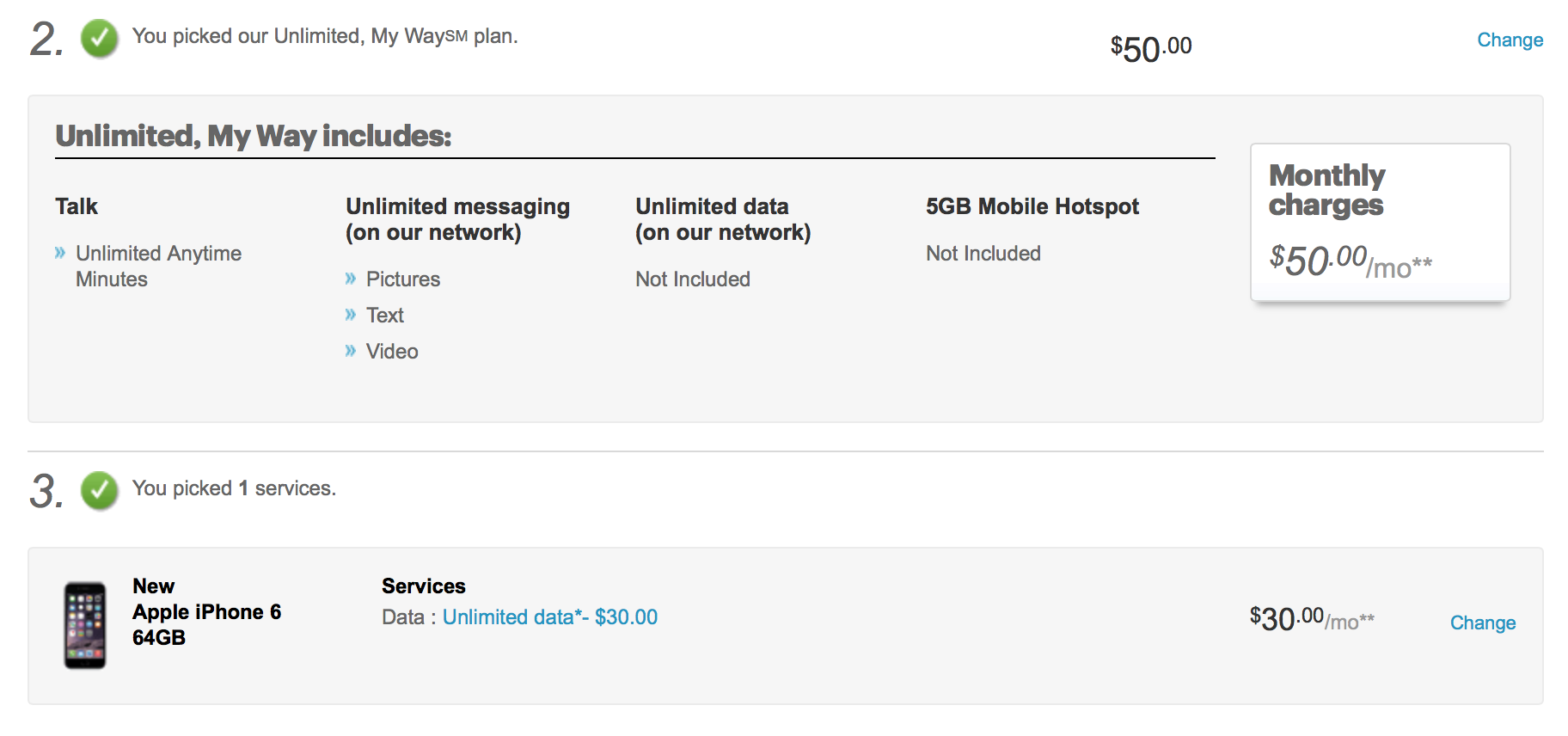Image resolution: width=1568 pixels, height=736 pixels.
Task: Click the chevron bullet before Unlimited Anytime Minutes
Action: click(60, 253)
